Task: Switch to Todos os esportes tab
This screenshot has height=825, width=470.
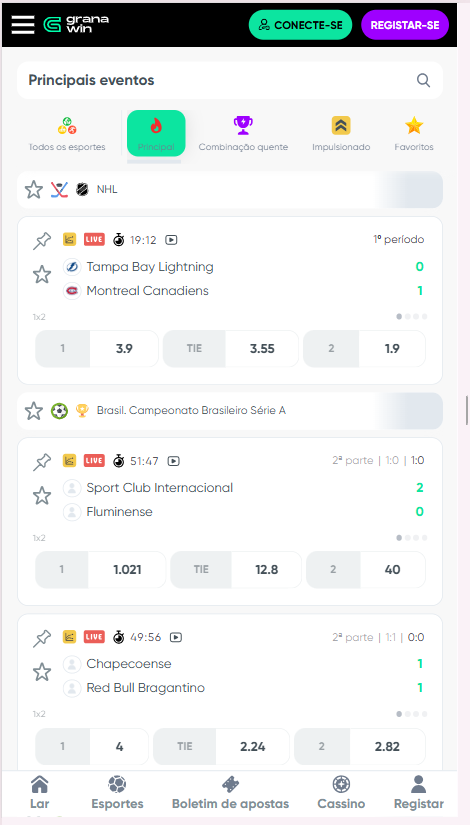Action: [x=67, y=134]
